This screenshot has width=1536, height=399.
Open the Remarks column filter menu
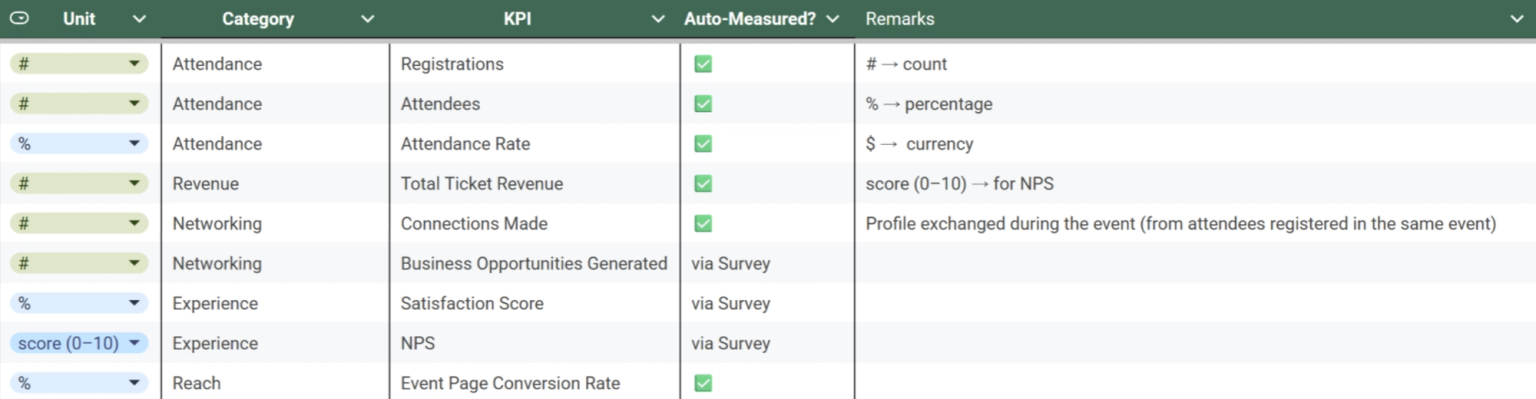coord(1516,19)
